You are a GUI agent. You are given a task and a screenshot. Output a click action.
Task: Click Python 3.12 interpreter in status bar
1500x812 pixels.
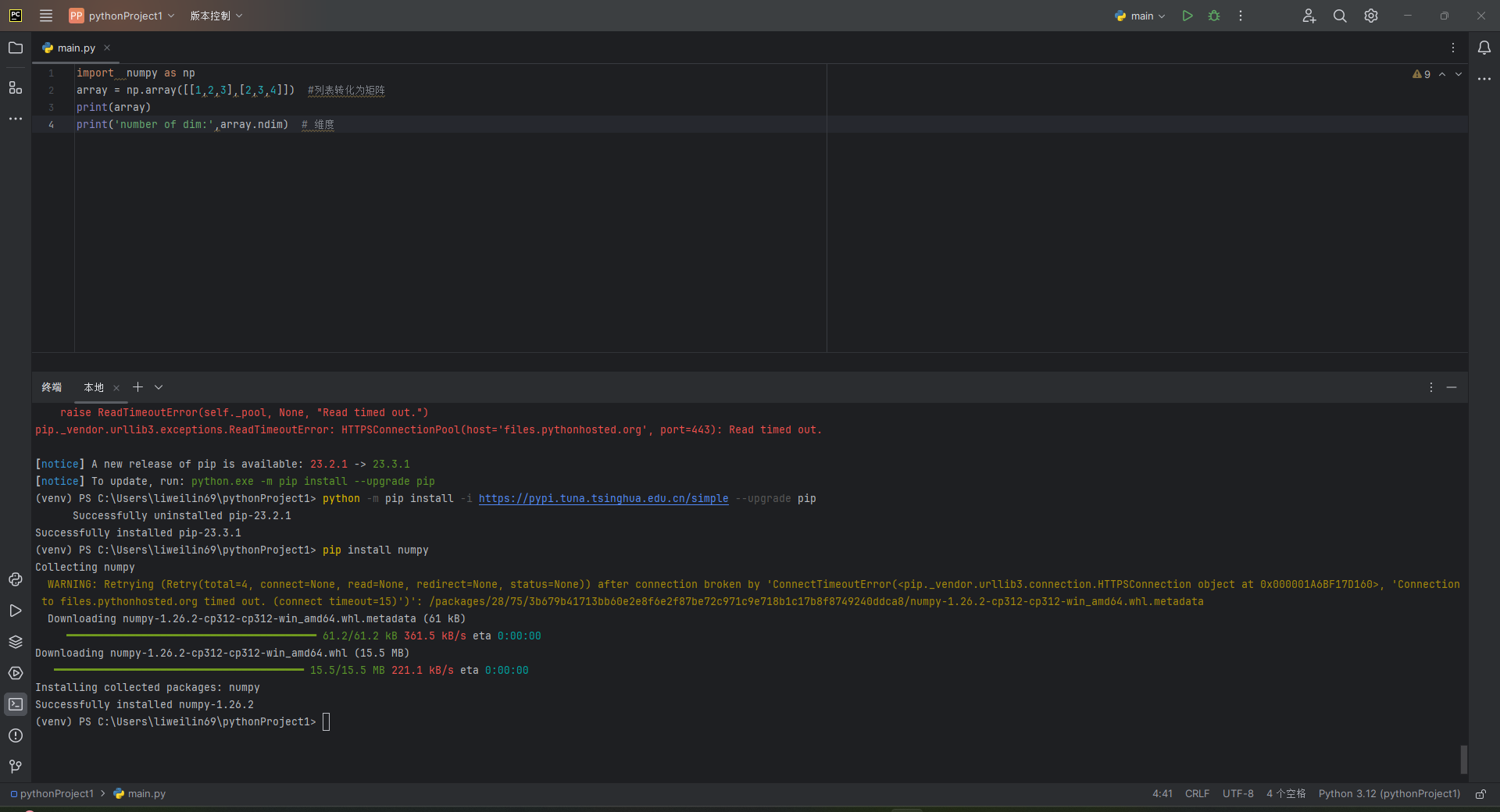pyautogui.click(x=1388, y=794)
